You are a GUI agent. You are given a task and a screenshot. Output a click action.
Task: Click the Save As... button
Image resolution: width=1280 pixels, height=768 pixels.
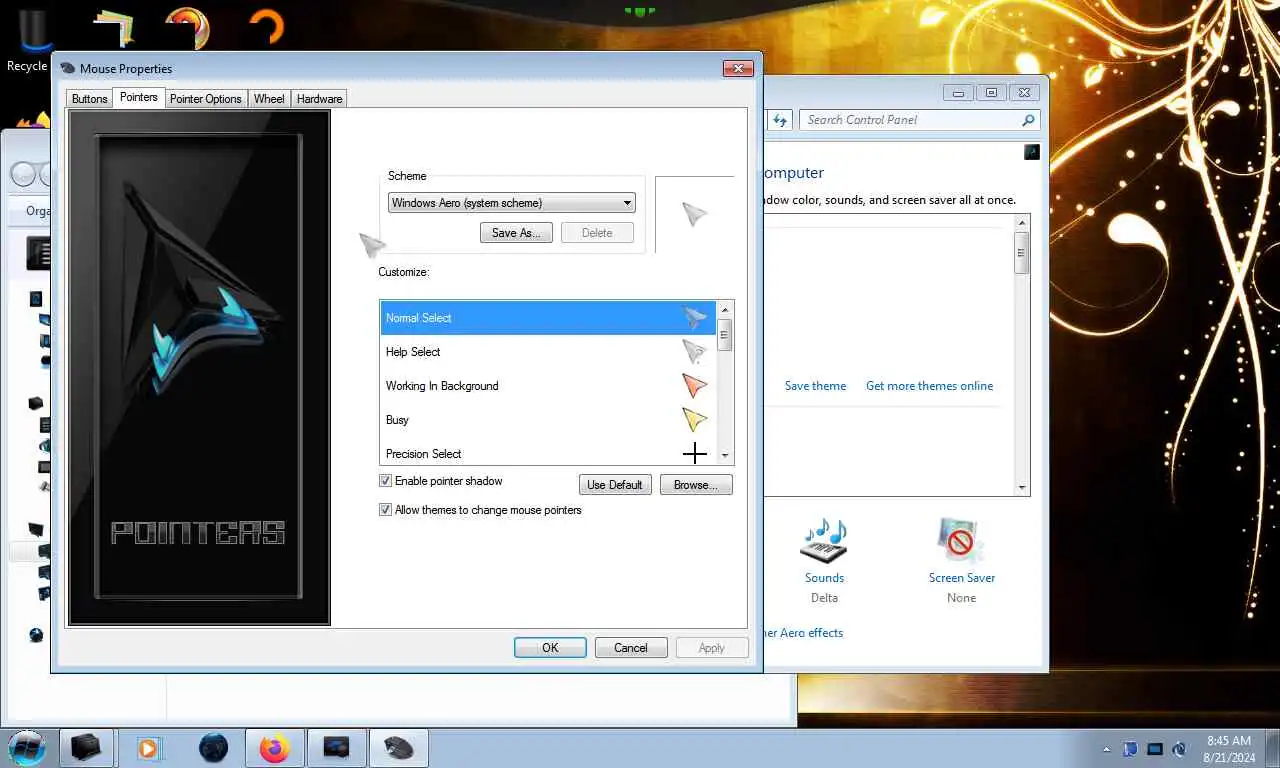point(515,233)
